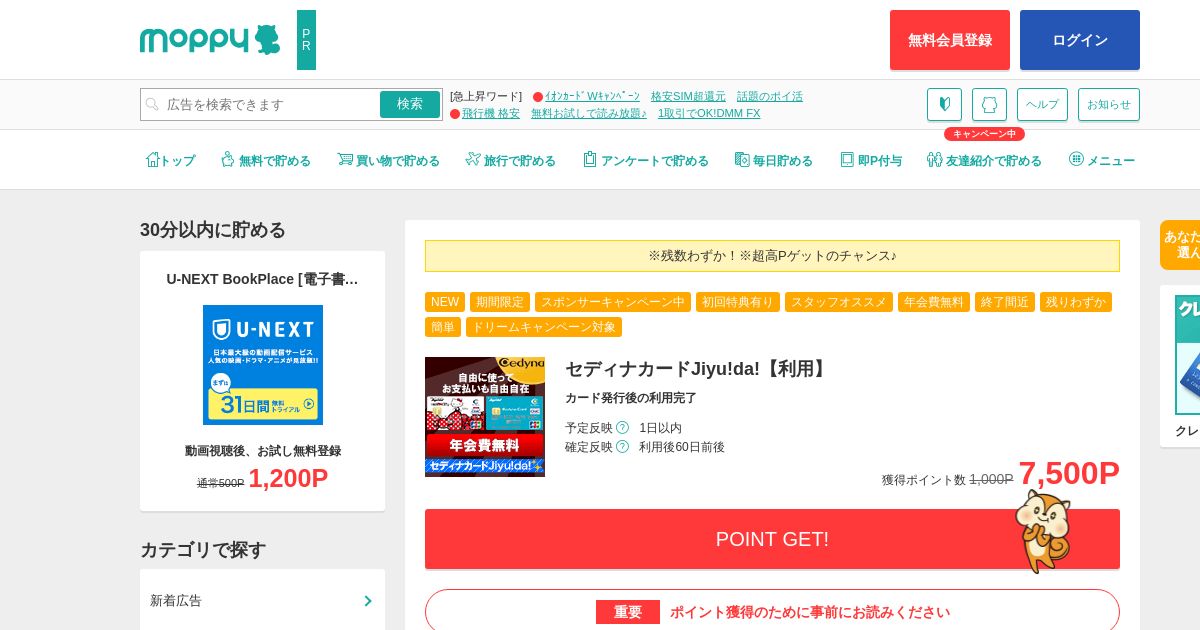1200x630 pixels.
Task: Click the セディナカード Jiyu!da! ad image
Action: click(485, 417)
